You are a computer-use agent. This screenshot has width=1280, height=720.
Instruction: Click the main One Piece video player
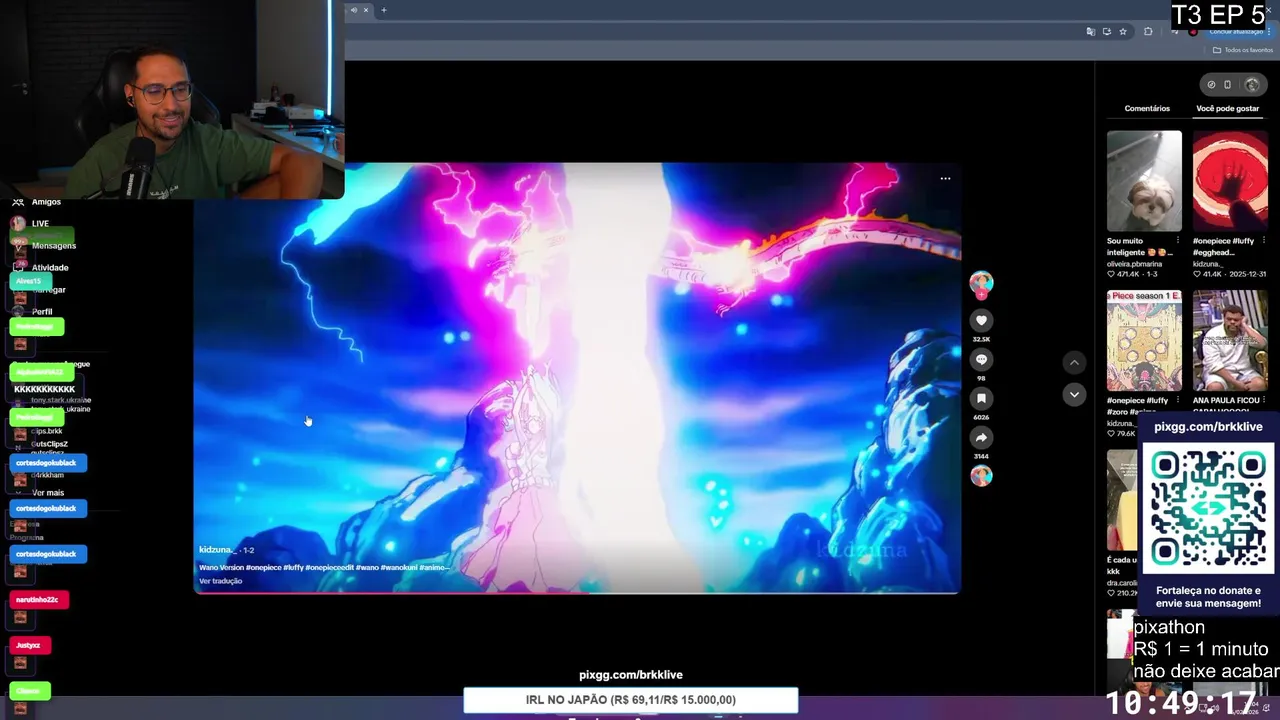tap(577, 378)
